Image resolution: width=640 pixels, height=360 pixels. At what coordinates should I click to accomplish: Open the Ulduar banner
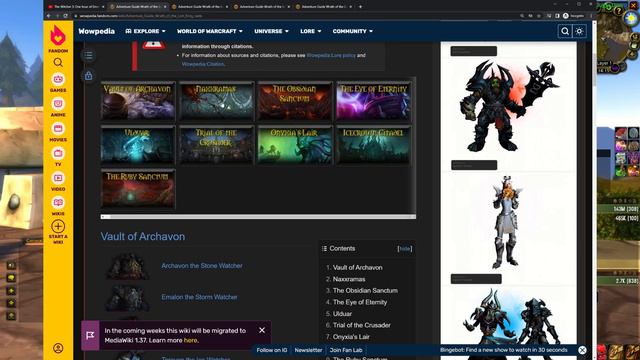coord(138,145)
